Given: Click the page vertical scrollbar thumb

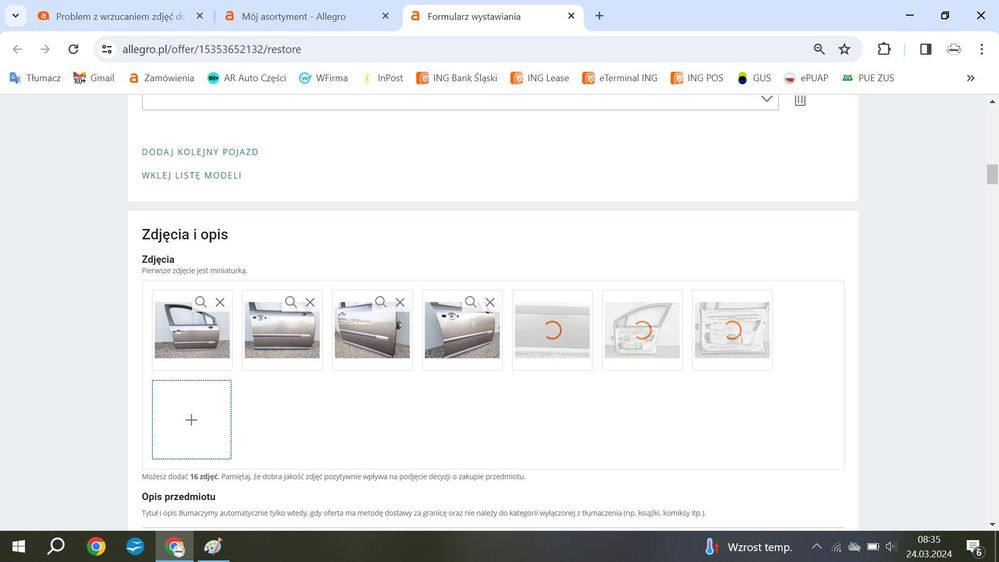Looking at the screenshot, I should (992, 175).
